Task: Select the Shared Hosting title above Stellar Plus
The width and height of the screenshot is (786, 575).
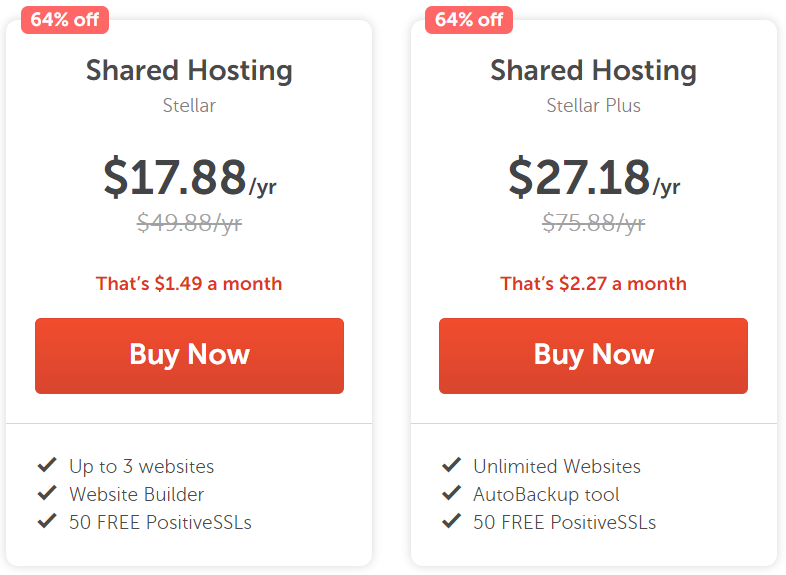Action: click(x=594, y=70)
